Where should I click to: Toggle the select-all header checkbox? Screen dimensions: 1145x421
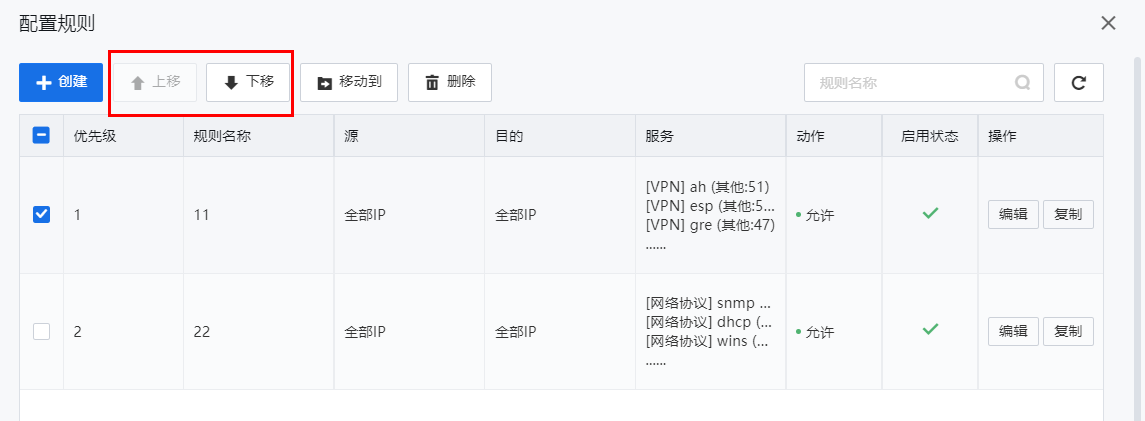[42, 136]
